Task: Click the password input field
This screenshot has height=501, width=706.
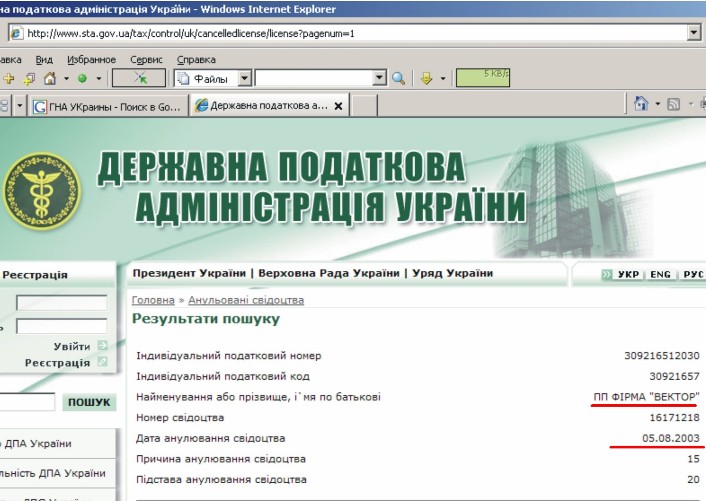Action: coord(62,326)
